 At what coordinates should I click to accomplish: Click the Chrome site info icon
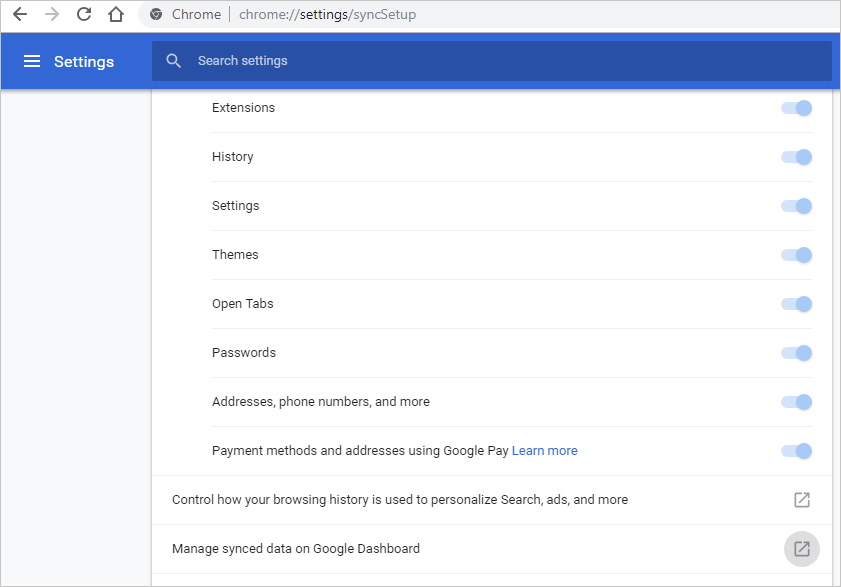[156, 15]
